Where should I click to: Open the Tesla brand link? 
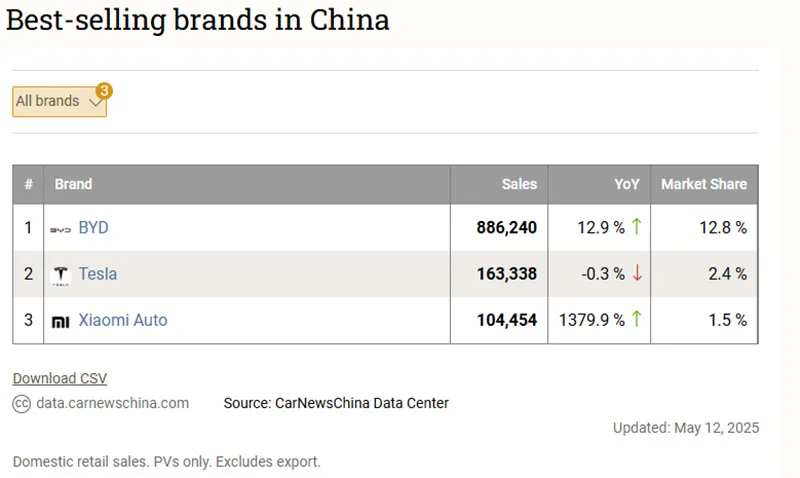(x=98, y=274)
